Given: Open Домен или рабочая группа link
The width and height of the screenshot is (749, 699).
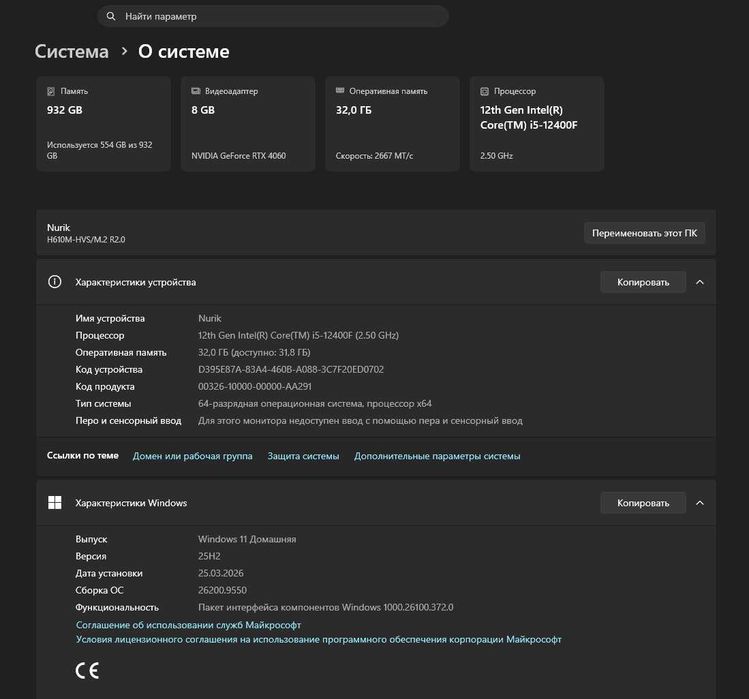Looking at the screenshot, I should [193, 456].
